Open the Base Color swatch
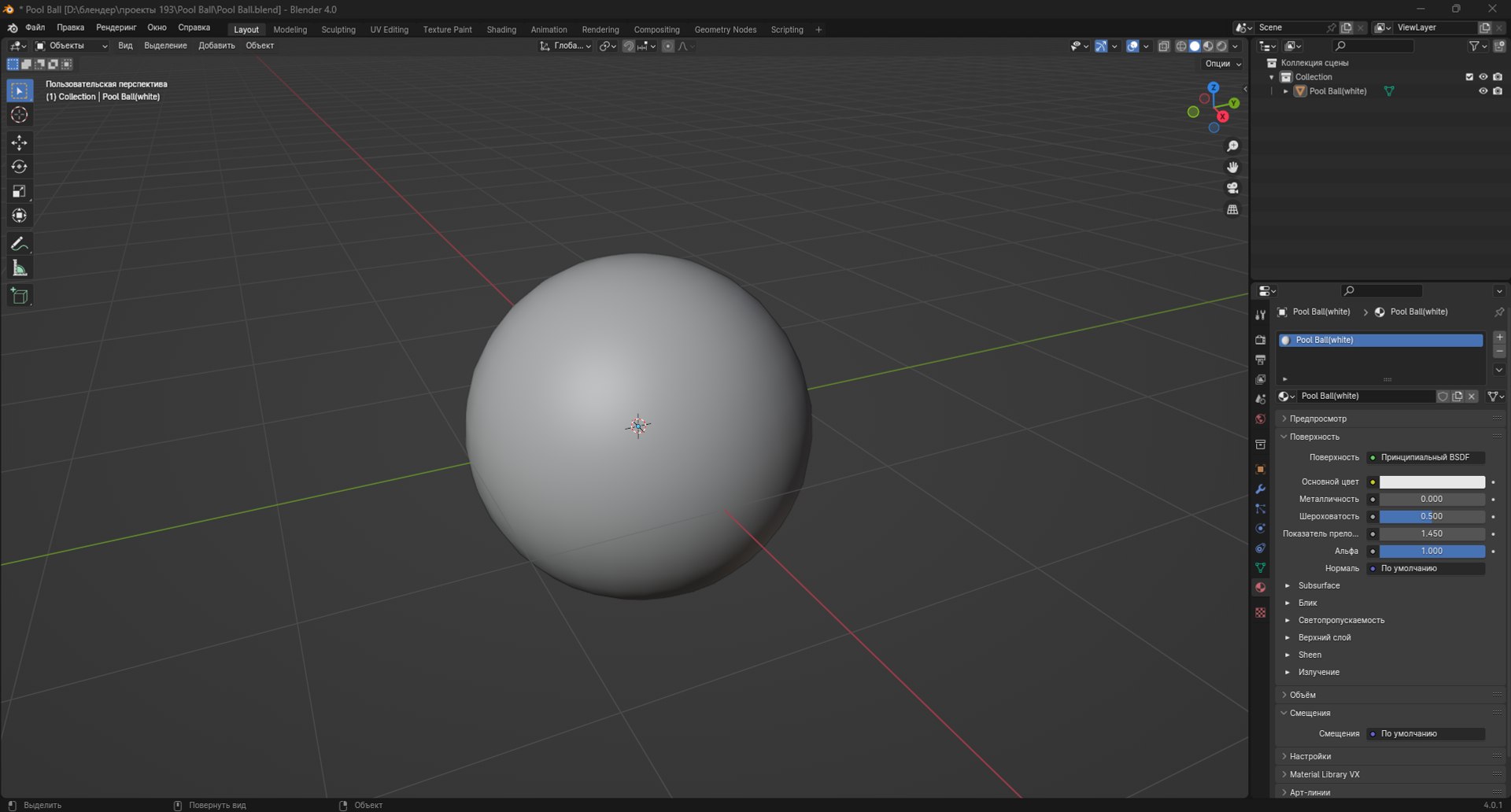The width and height of the screenshot is (1511, 812). click(x=1432, y=482)
